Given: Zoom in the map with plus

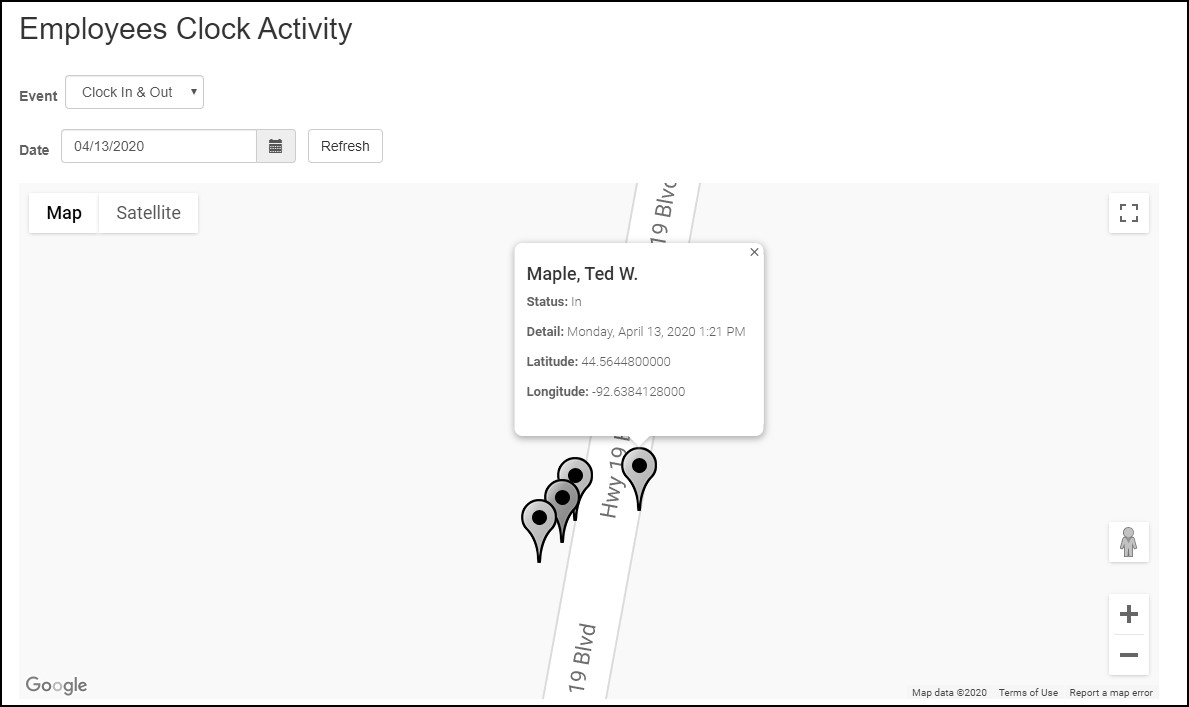Looking at the screenshot, I should coord(1129,614).
